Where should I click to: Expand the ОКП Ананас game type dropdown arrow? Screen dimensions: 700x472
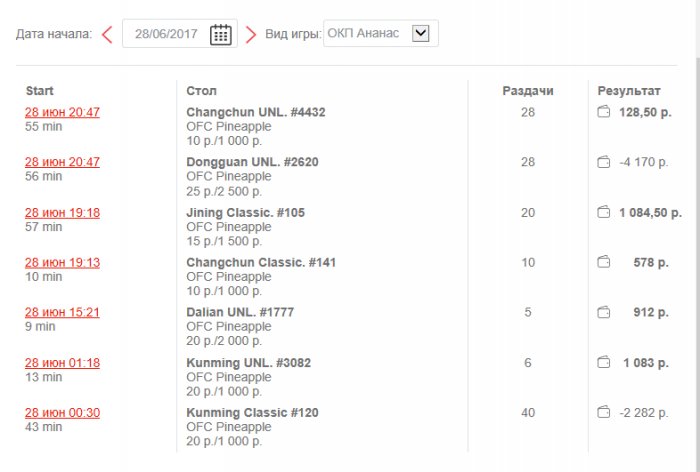click(x=421, y=33)
